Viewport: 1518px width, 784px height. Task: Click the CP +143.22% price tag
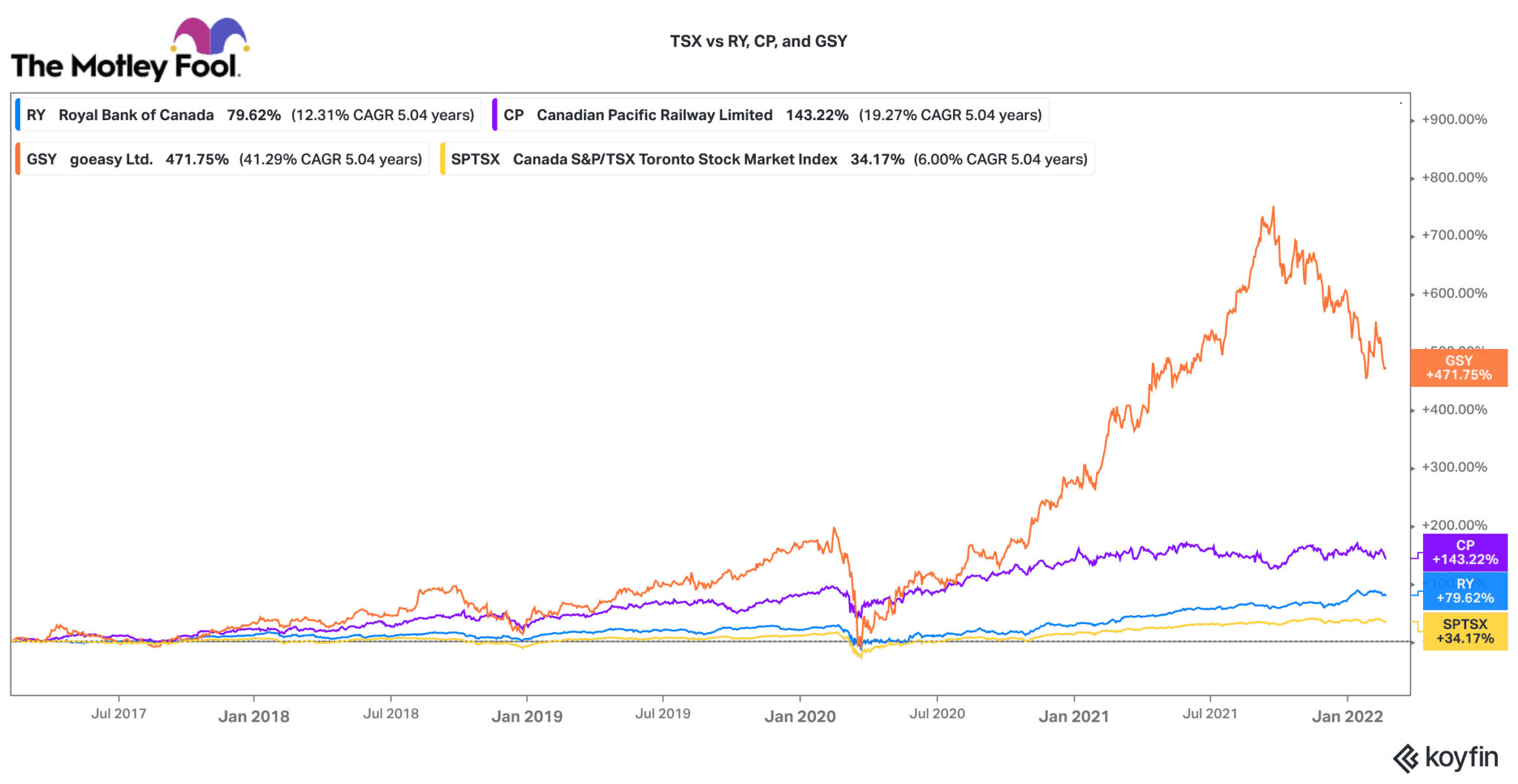[1465, 553]
